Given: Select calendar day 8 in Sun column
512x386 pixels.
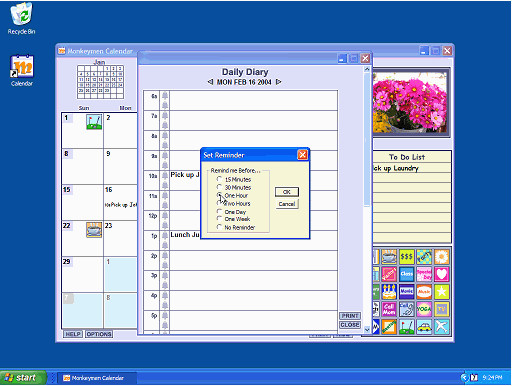Looking at the screenshot, I should pyautogui.click(x=82, y=166).
